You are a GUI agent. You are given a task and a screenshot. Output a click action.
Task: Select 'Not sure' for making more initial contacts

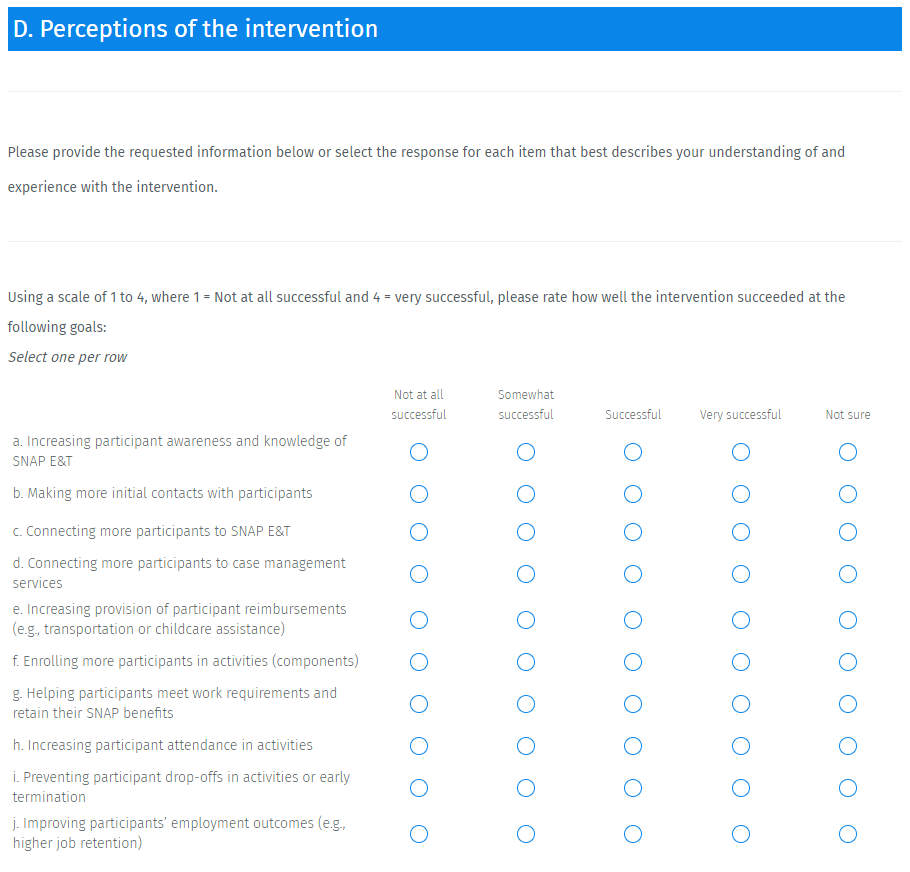point(848,494)
